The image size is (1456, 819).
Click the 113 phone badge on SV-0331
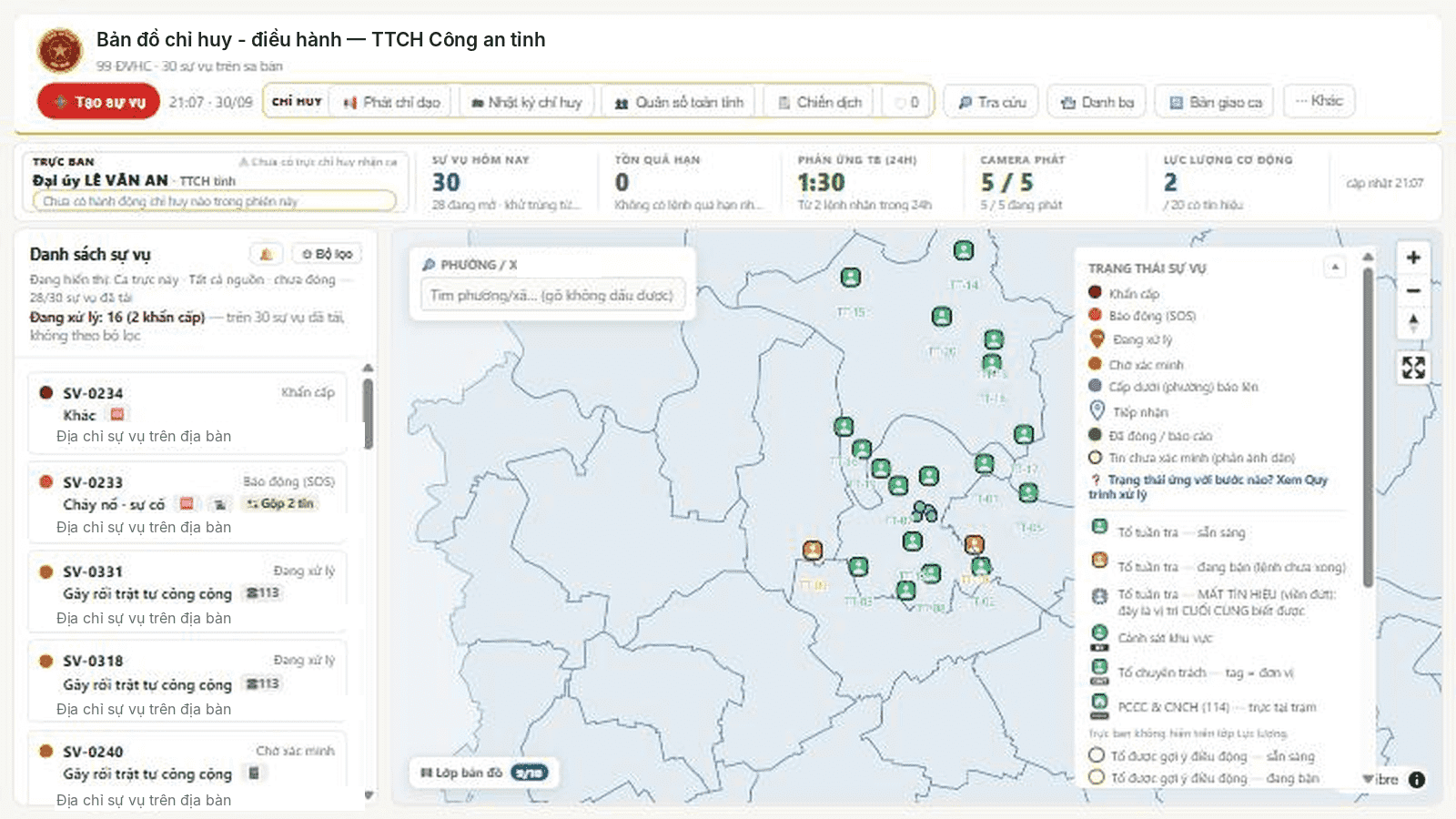tap(263, 592)
